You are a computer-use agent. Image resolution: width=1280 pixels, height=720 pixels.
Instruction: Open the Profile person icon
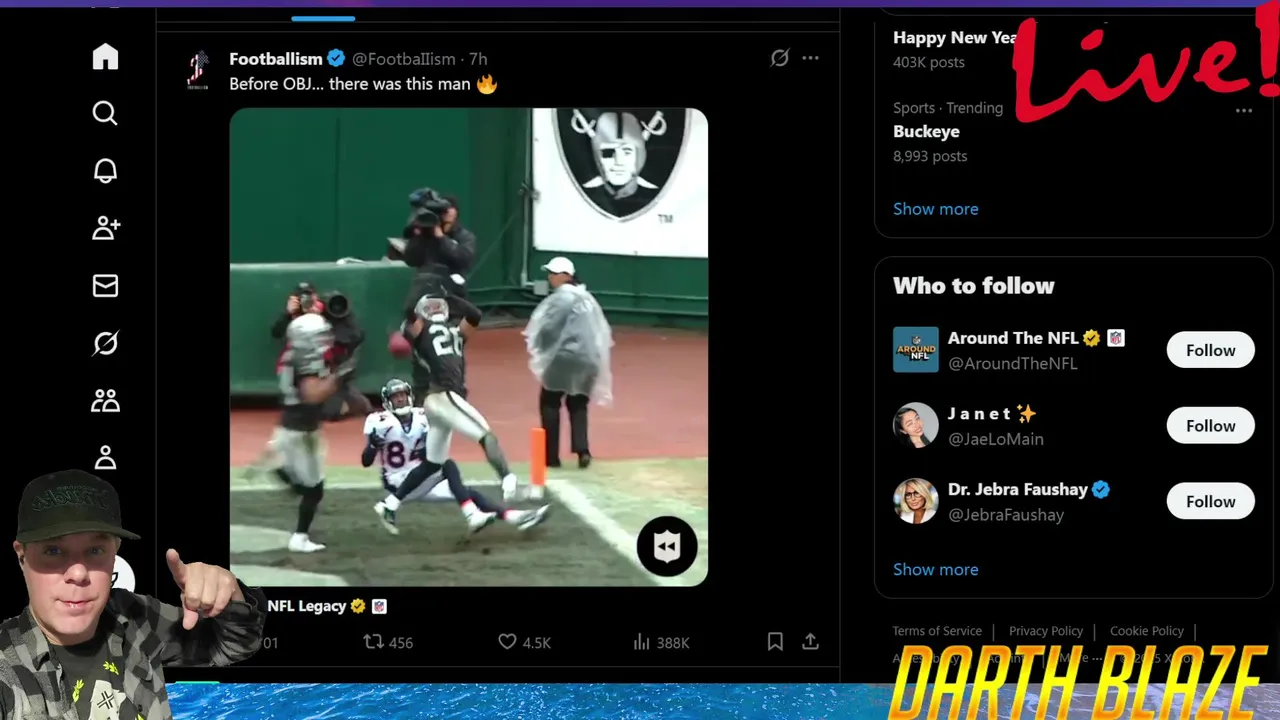coord(105,458)
